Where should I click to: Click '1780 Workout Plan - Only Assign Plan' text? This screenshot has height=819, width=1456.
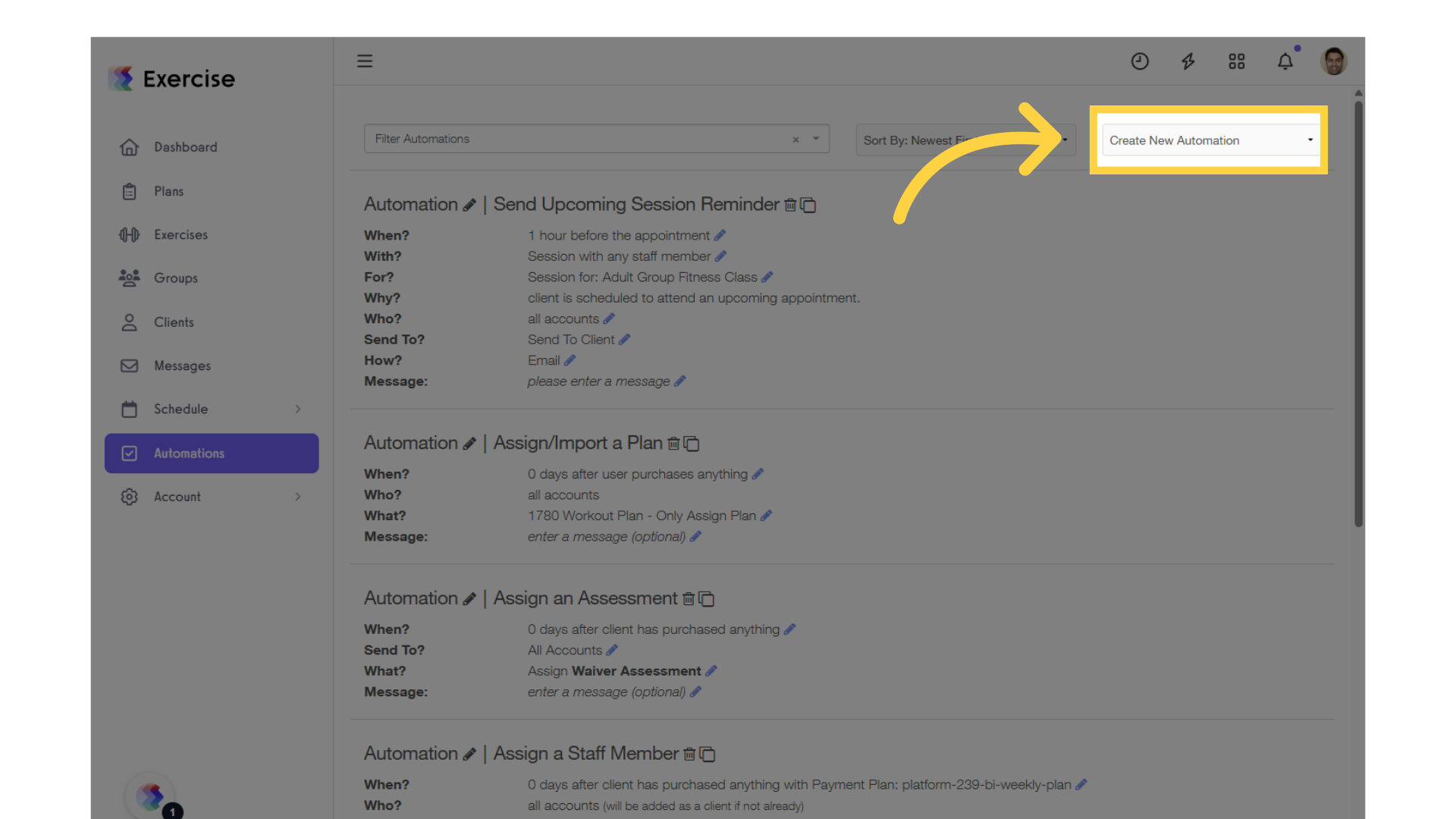point(642,516)
